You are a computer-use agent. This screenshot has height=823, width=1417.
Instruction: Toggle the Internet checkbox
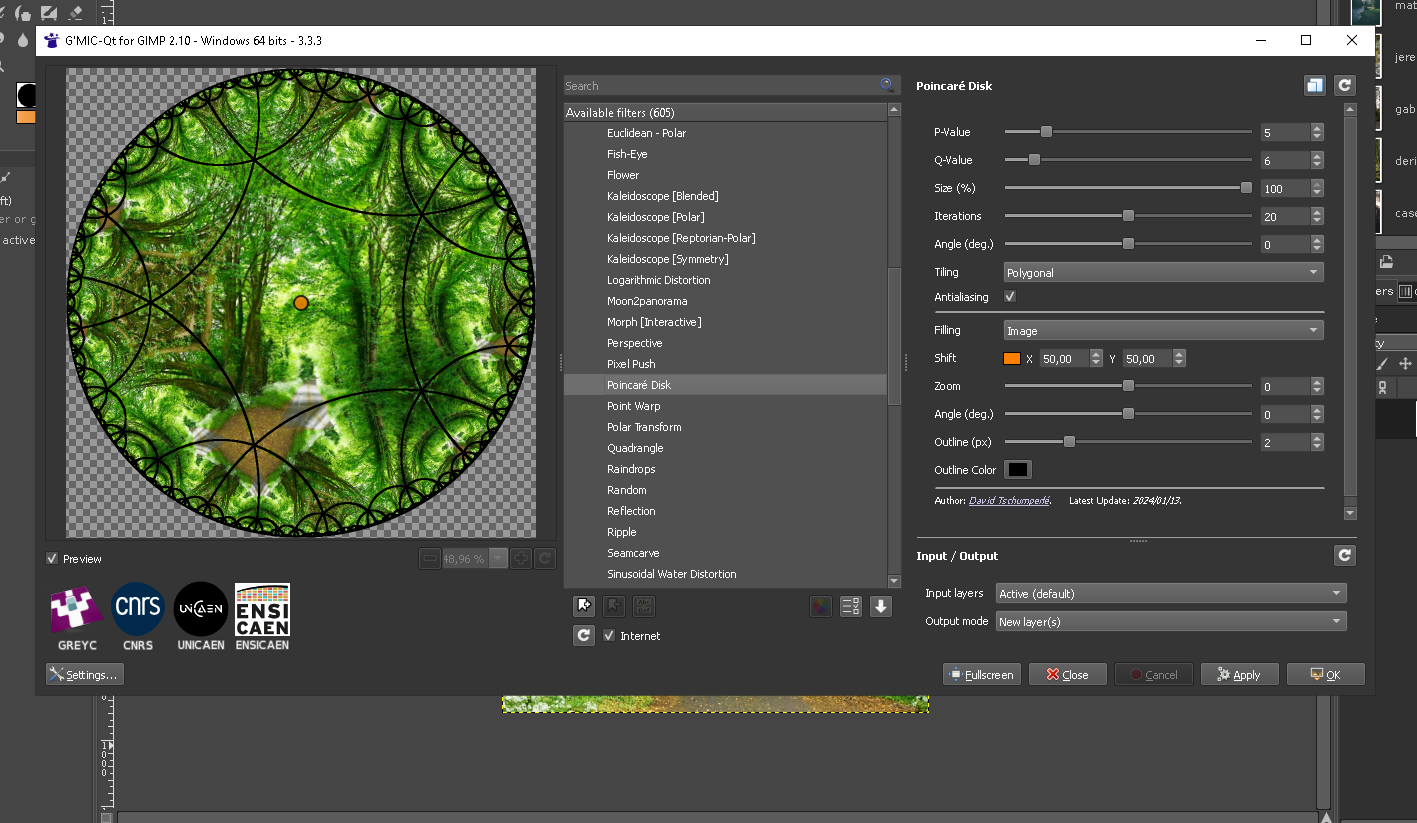coord(609,636)
